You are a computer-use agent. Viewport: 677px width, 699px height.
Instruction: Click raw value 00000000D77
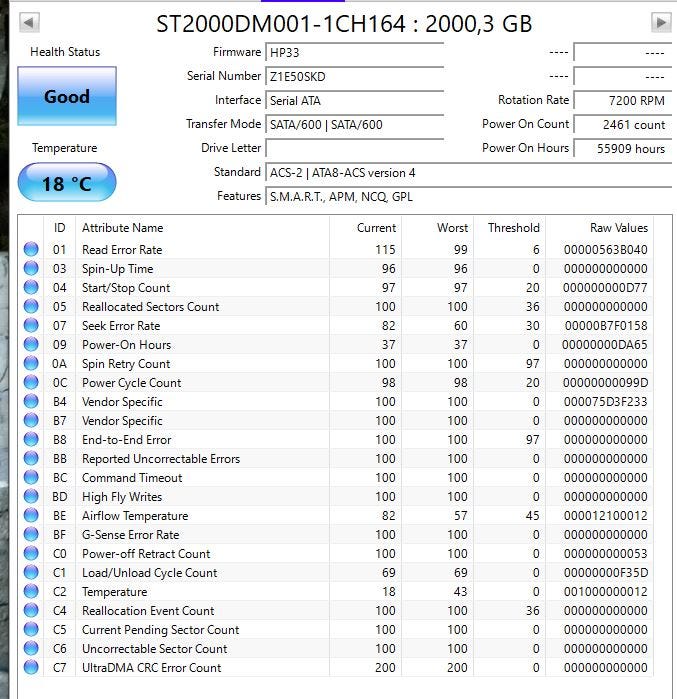pos(605,288)
